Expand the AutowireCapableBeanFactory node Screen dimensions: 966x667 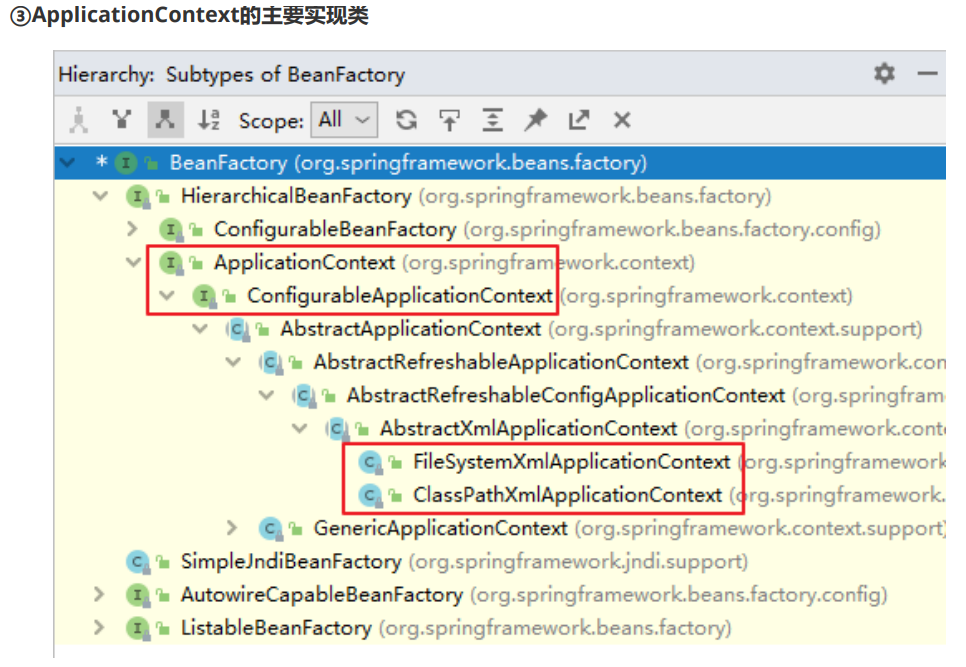99,594
